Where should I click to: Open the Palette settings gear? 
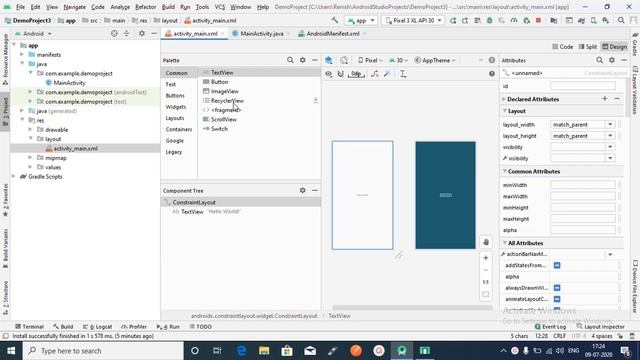click(302, 60)
